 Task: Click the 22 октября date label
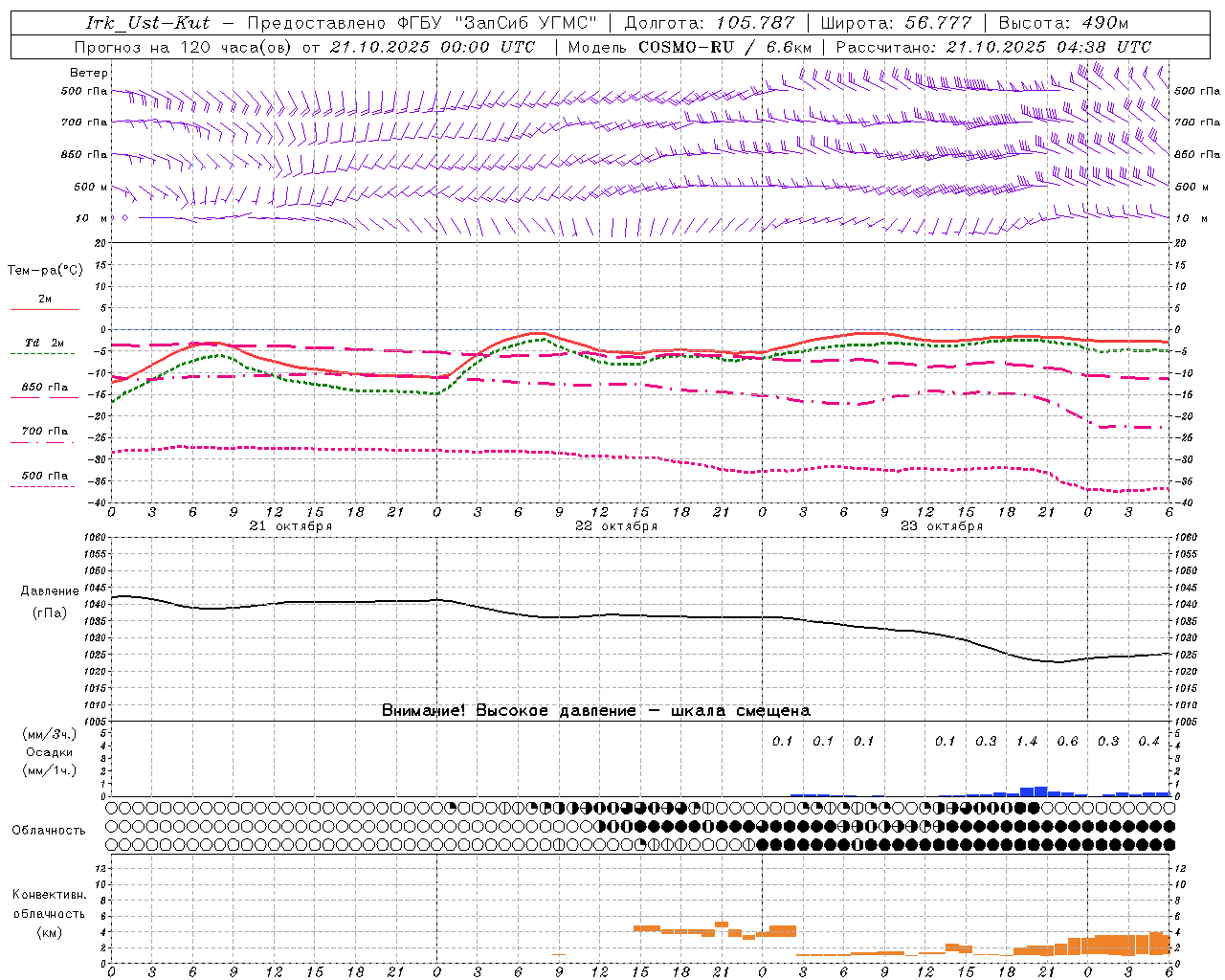(x=616, y=526)
